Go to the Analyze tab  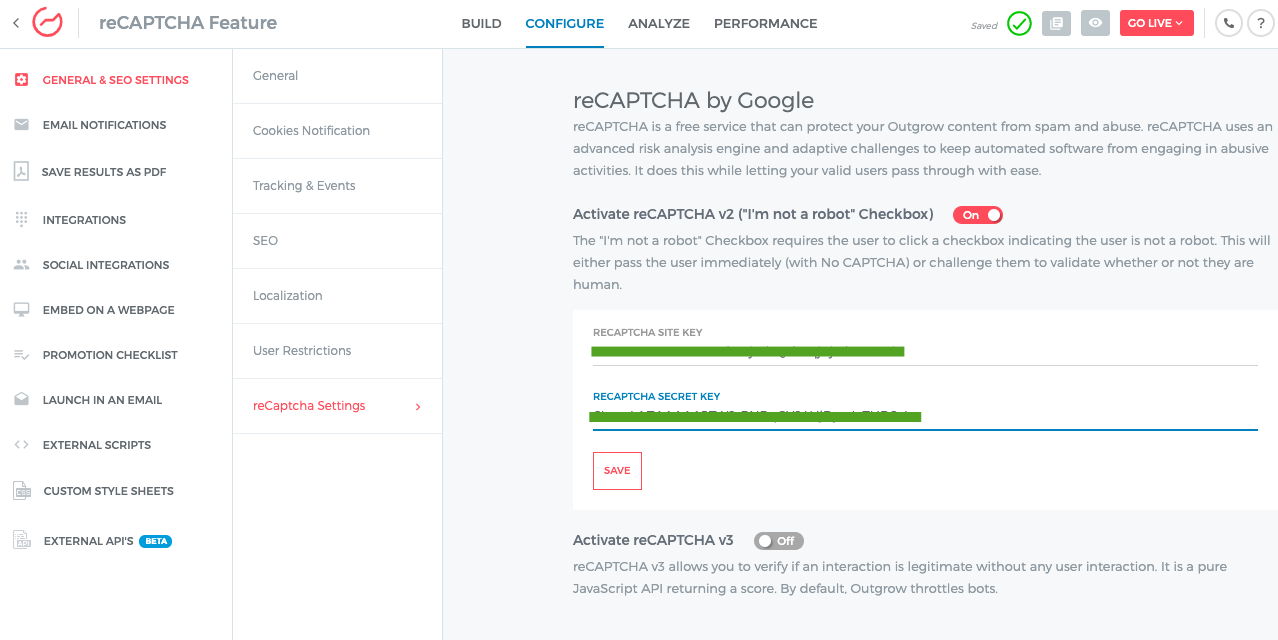659,23
